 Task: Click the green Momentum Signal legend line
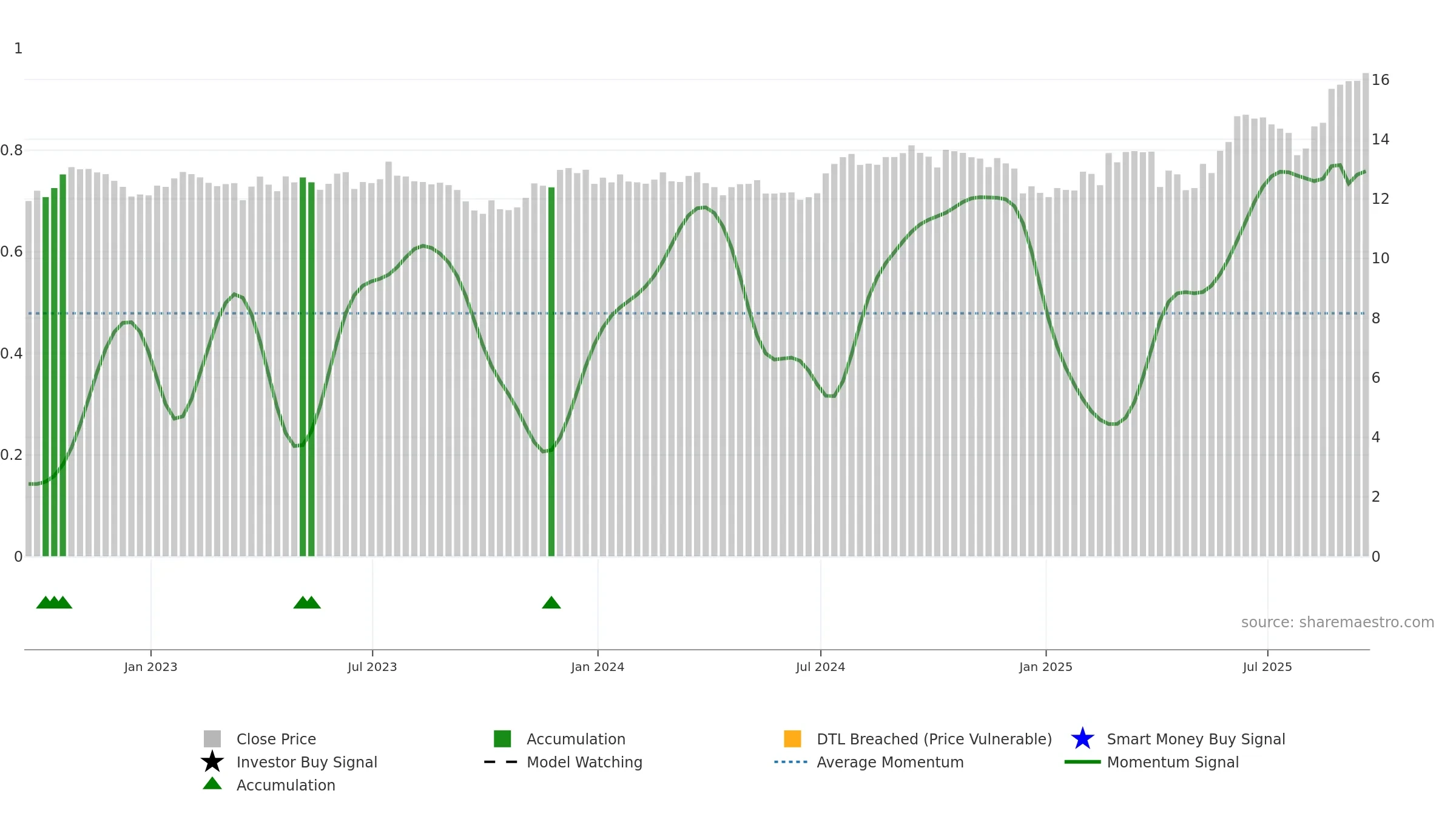[x=1082, y=762]
